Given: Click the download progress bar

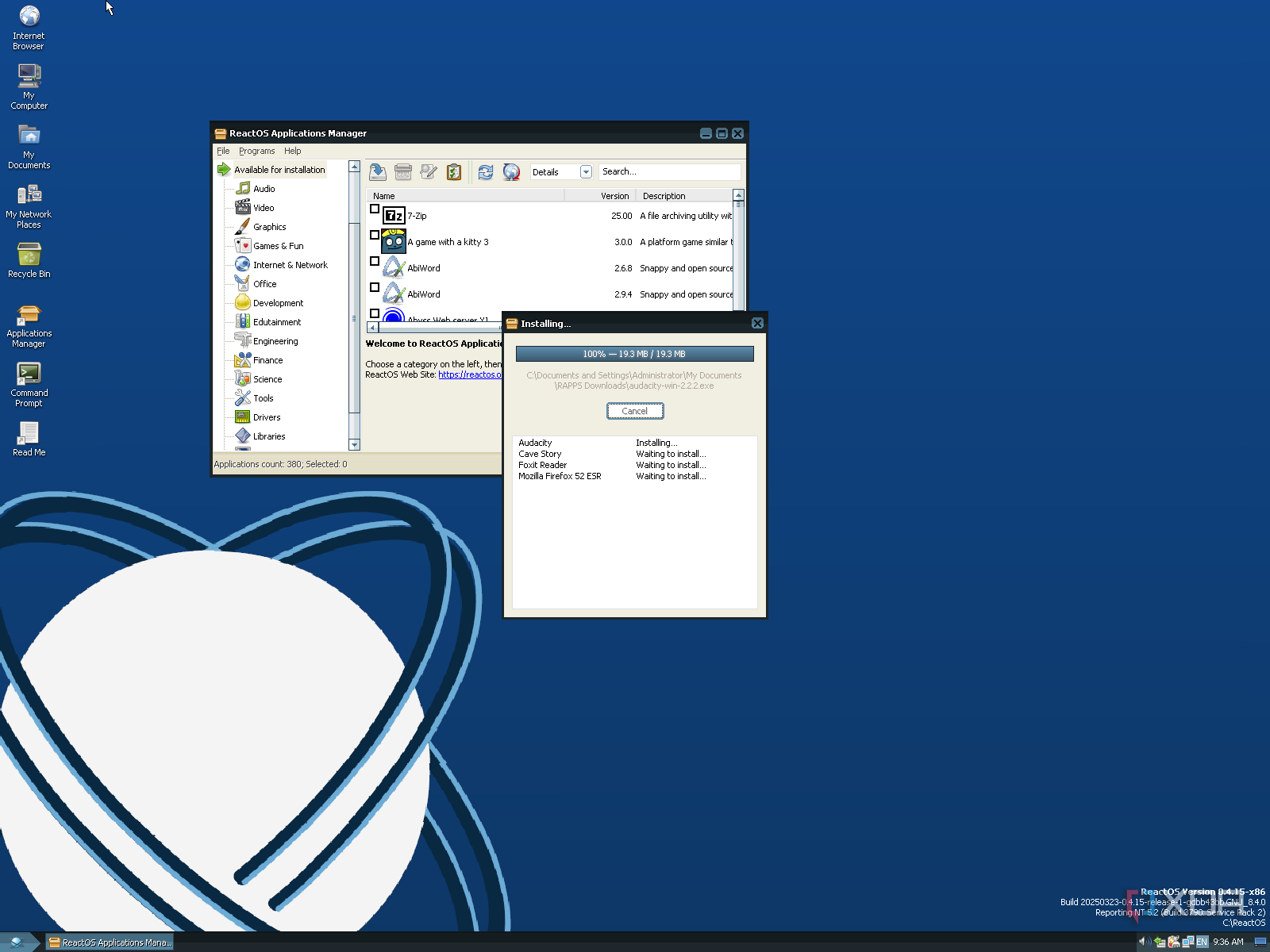Looking at the screenshot, I should [635, 354].
